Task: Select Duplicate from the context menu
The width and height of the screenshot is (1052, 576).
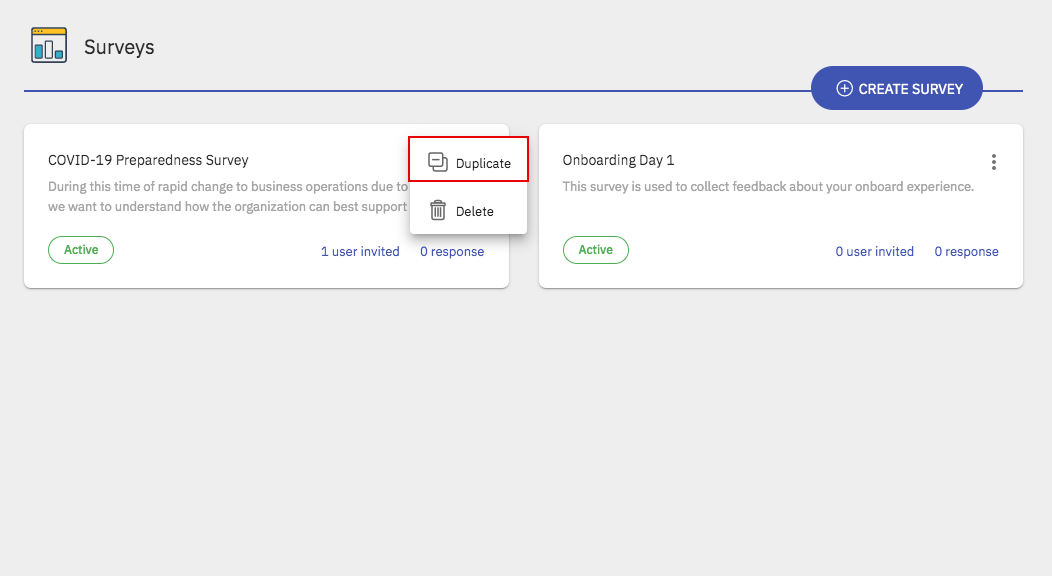Action: [482, 163]
